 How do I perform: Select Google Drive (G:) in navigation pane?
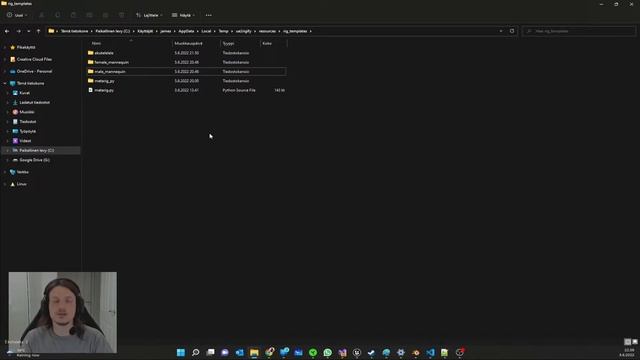[x=34, y=160]
